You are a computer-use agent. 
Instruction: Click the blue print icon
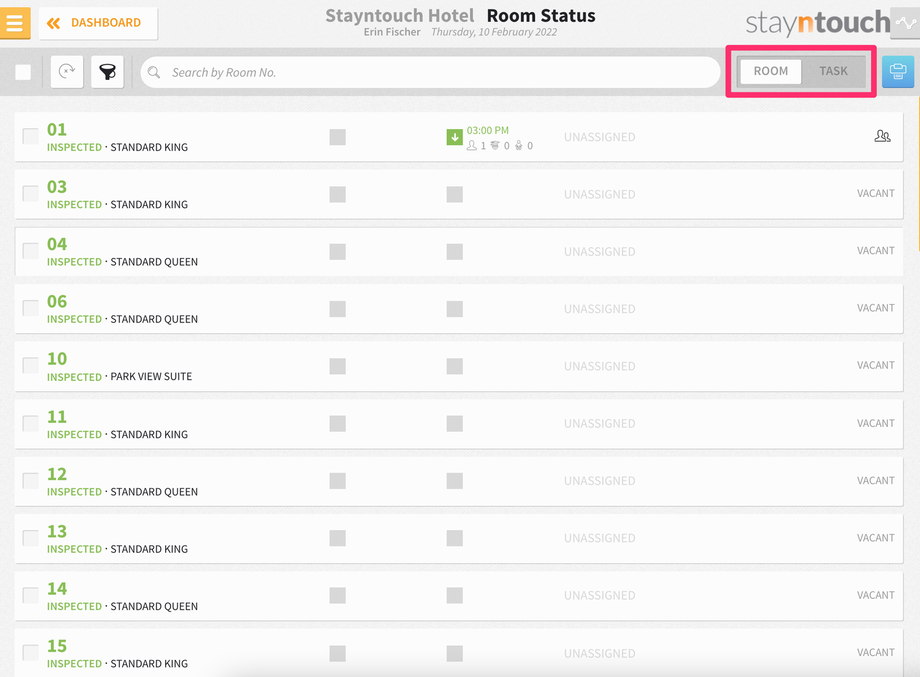pyautogui.click(x=898, y=72)
